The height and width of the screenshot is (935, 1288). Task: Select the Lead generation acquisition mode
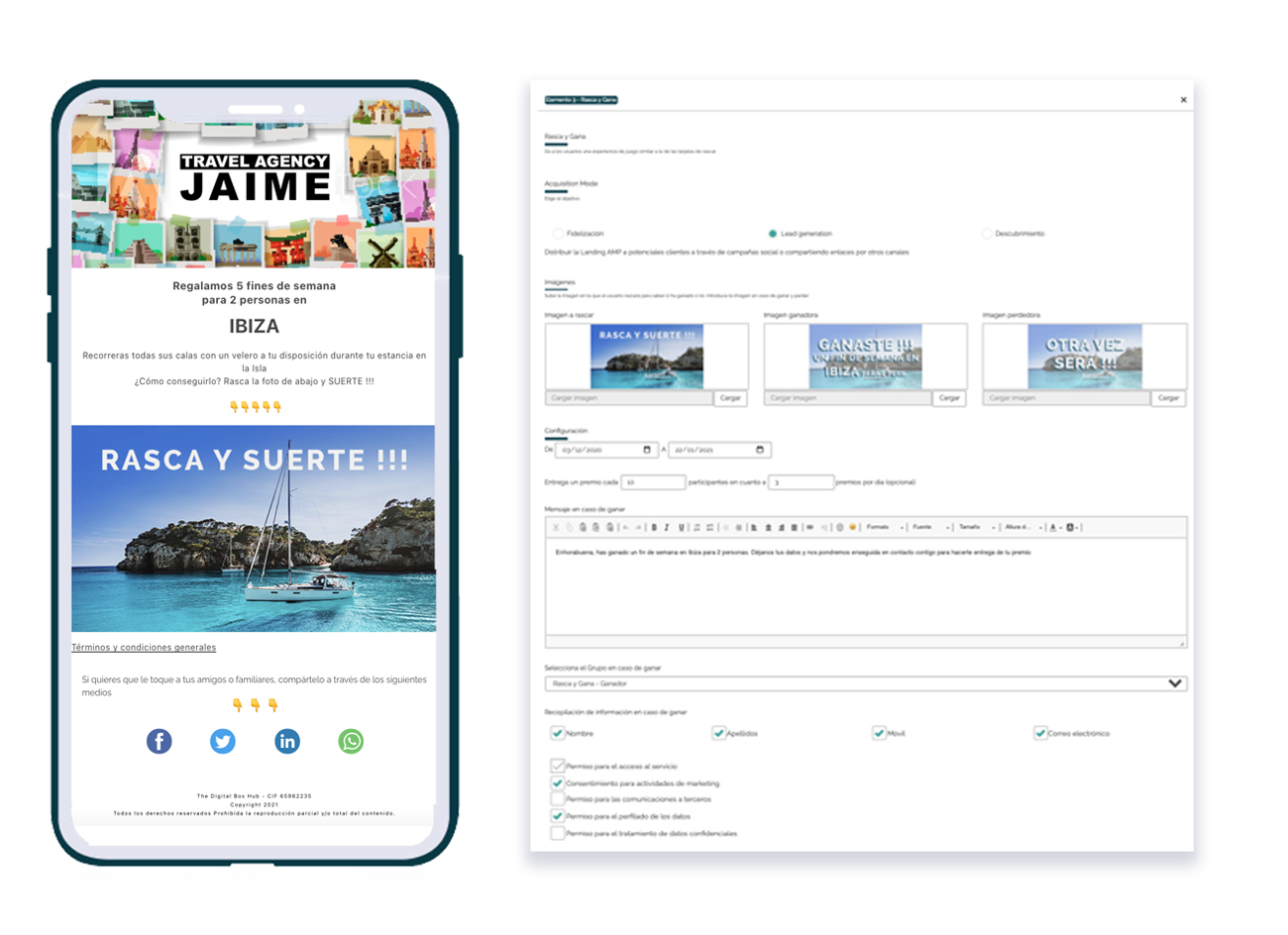(x=773, y=234)
